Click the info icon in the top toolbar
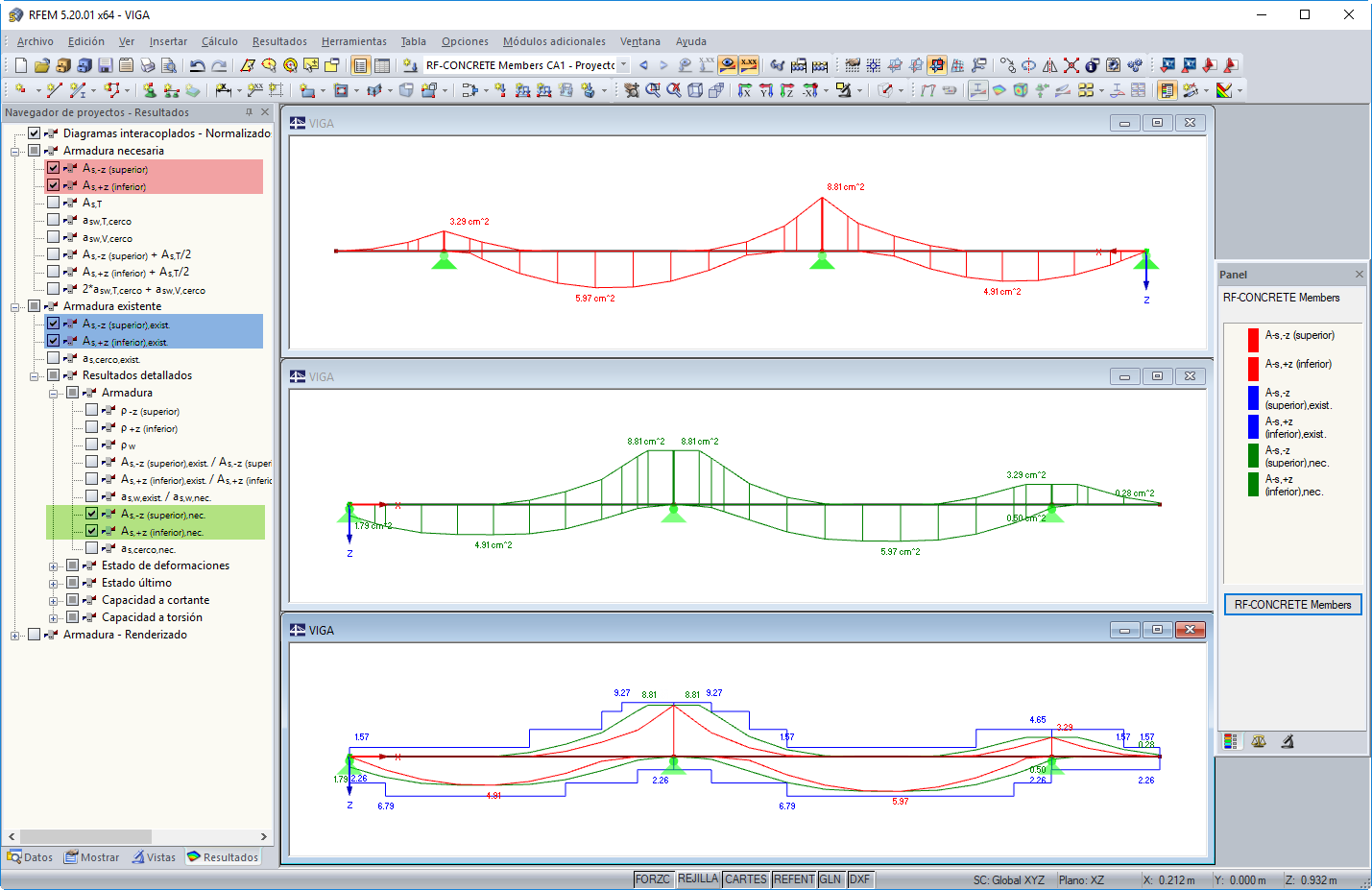The width and height of the screenshot is (1372, 890). [1093, 65]
